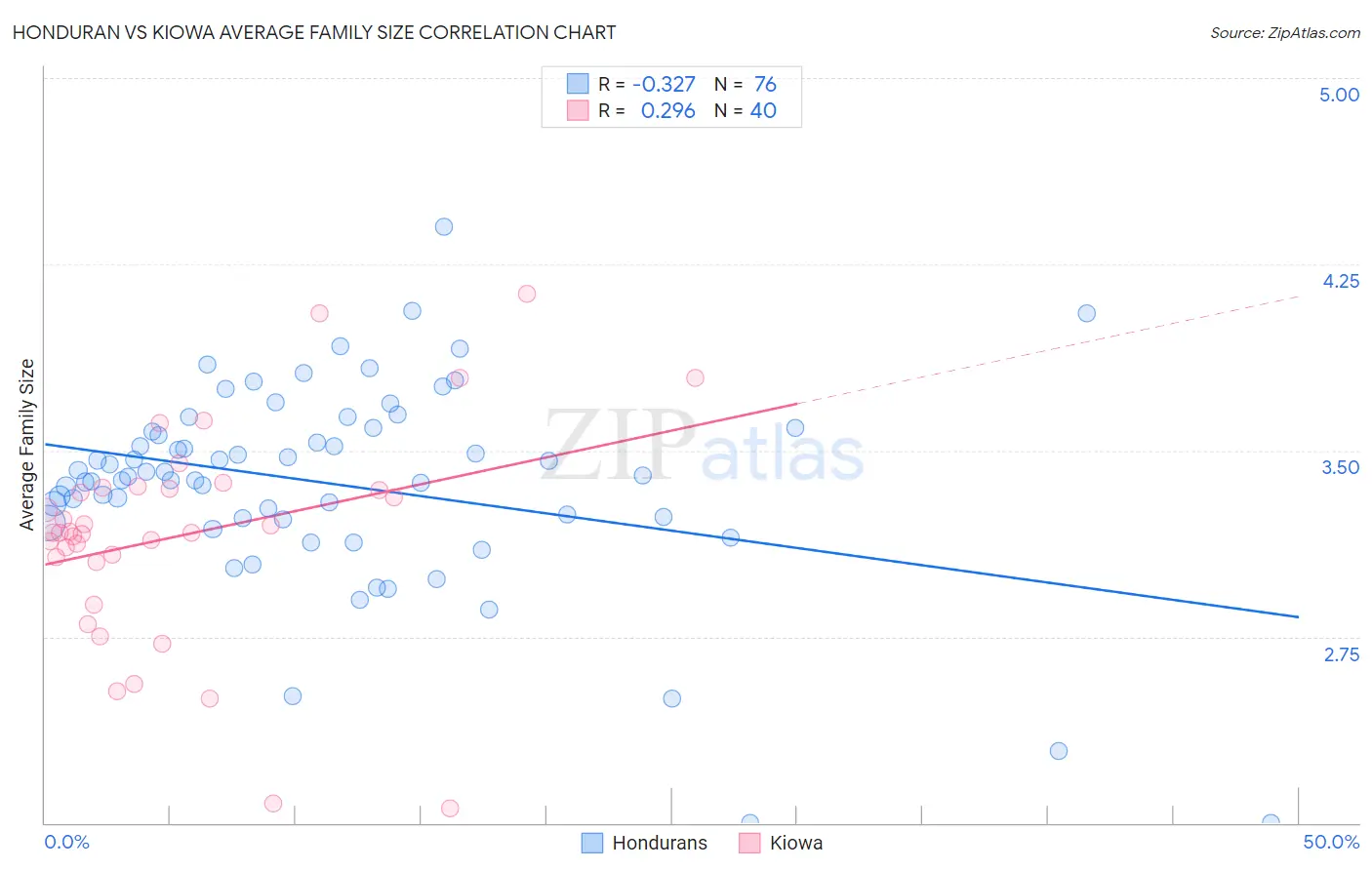This screenshot has width=1372, height=870.
Task: Click the chart title text
Action: [x=314, y=32]
